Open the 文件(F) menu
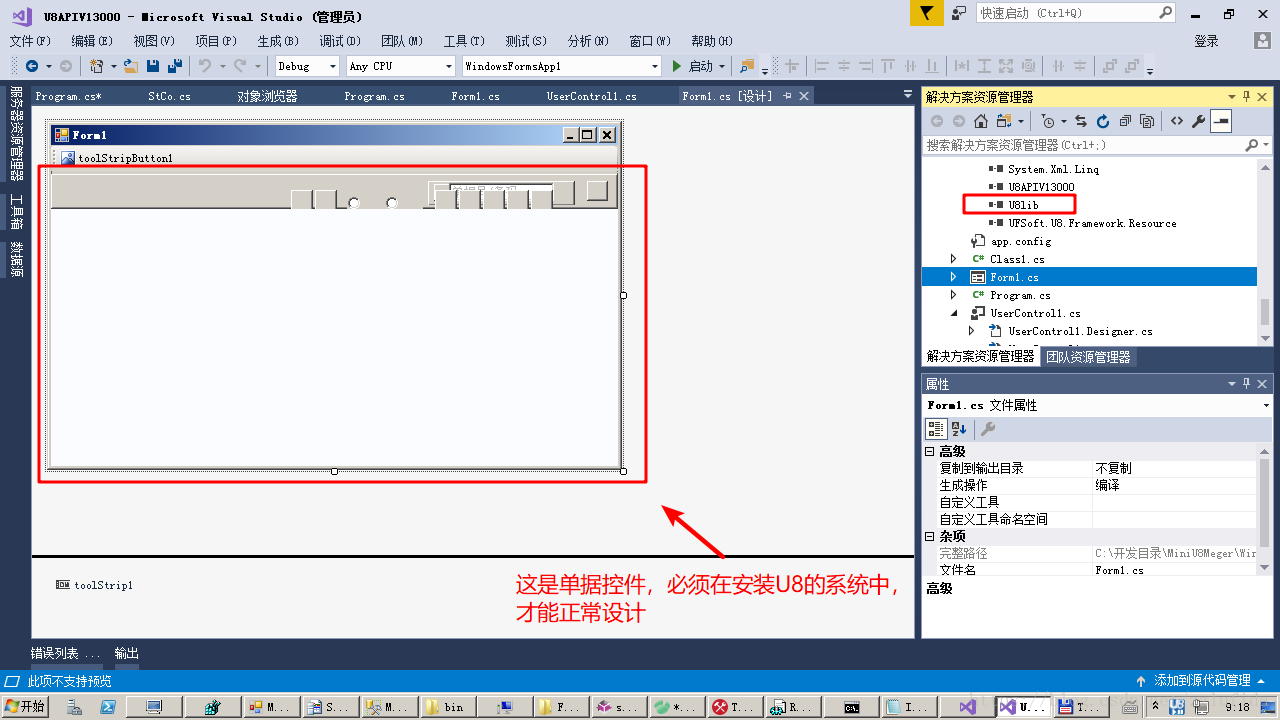 click(x=30, y=41)
